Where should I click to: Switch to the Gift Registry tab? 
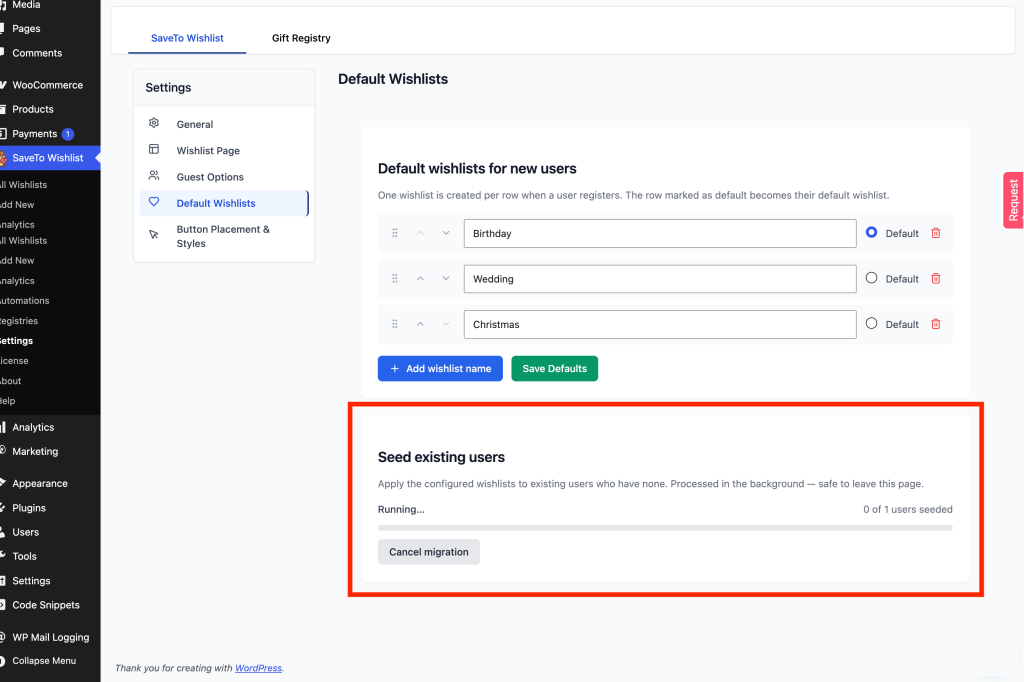301,38
